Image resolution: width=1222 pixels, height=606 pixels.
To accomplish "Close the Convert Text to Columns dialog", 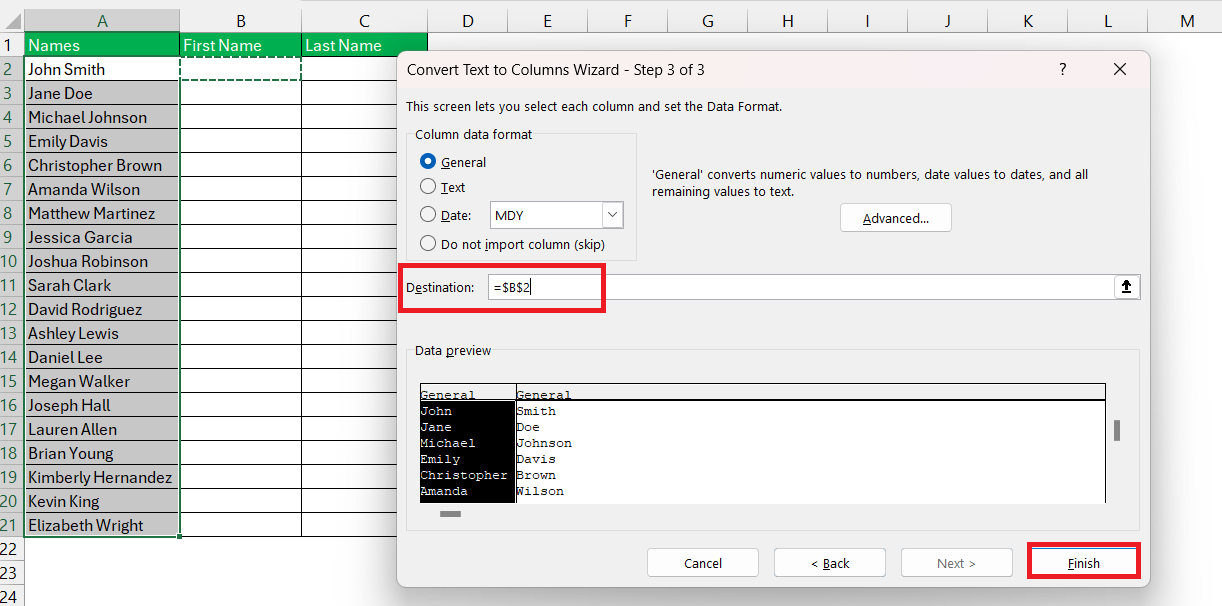I will (1119, 69).
